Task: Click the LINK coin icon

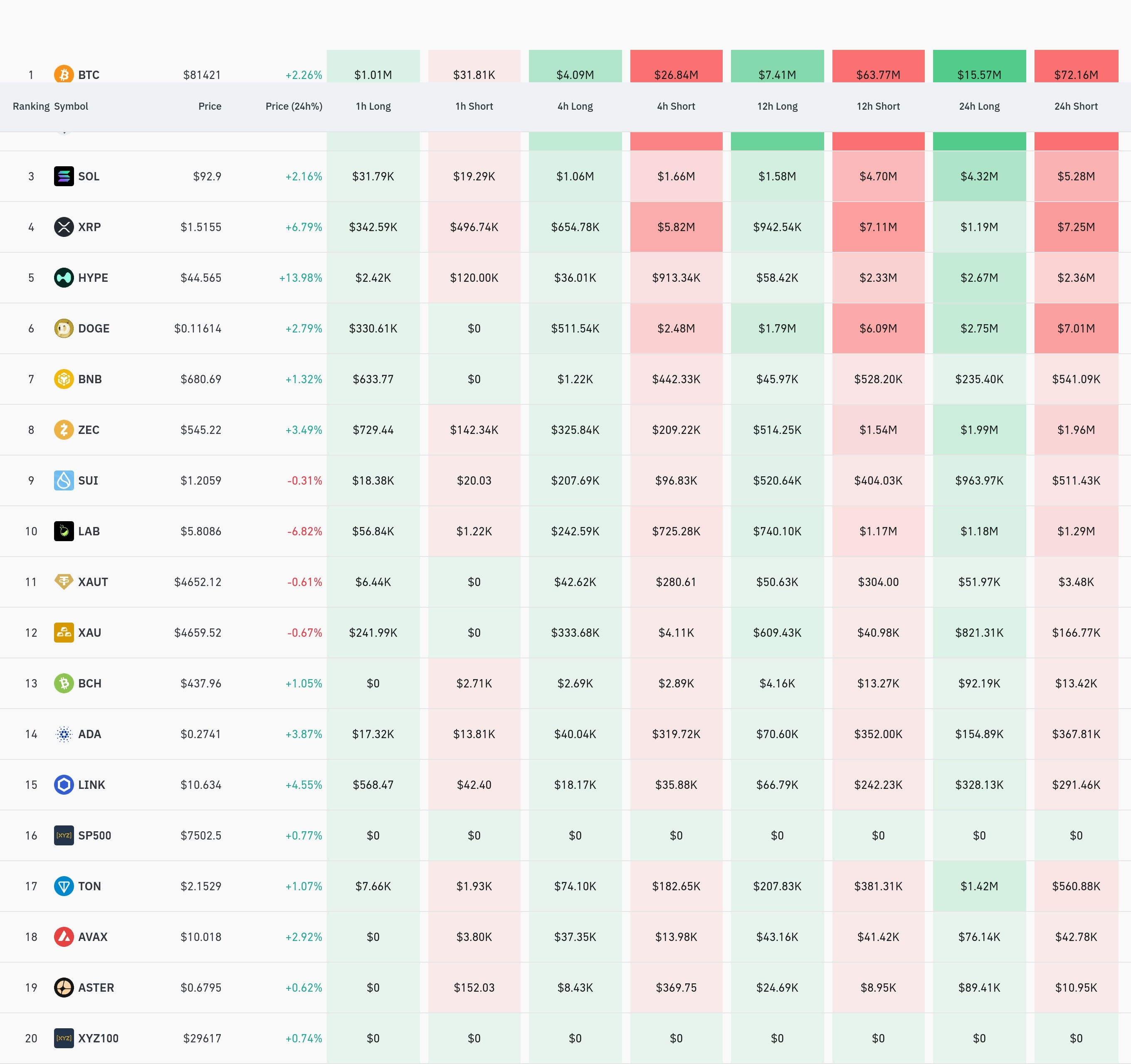Action: [x=64, y=785]
